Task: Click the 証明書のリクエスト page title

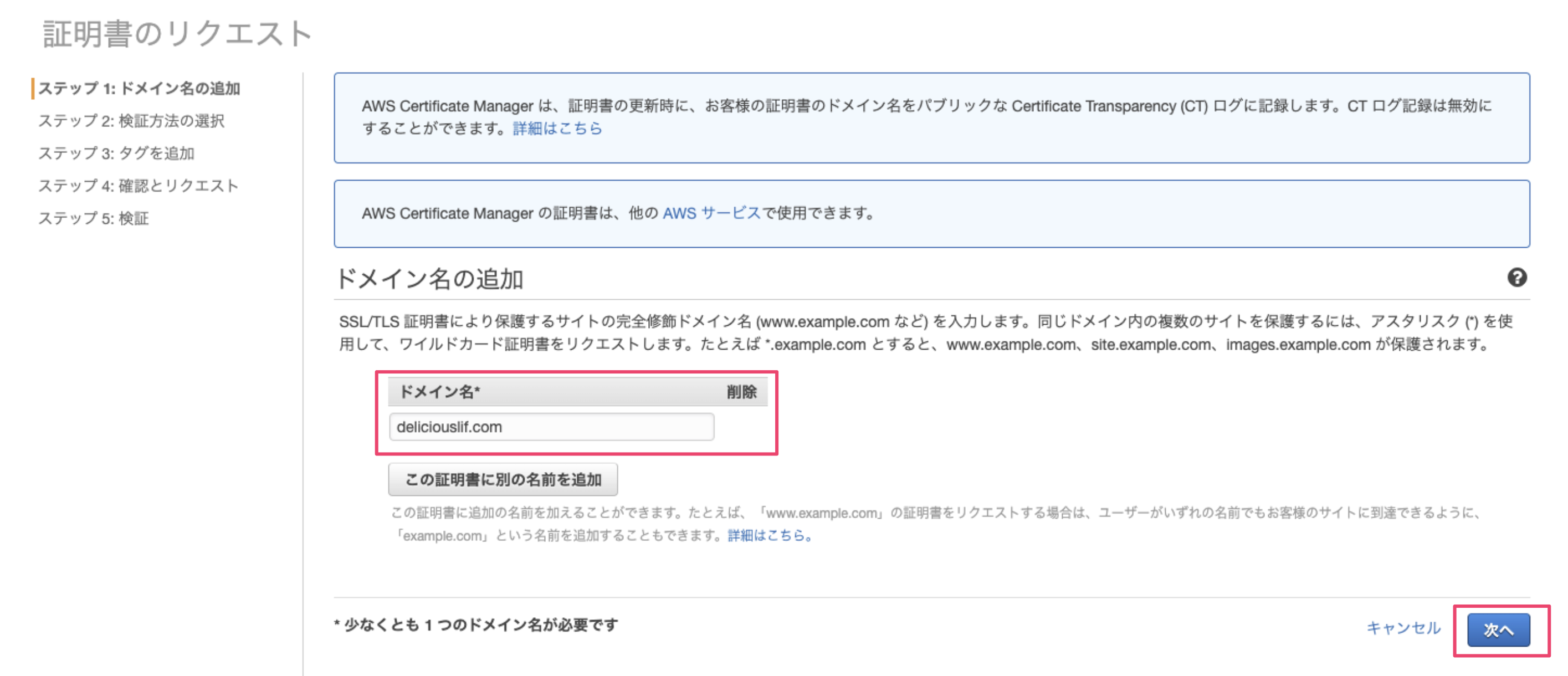Action: [x=177, y=33]
